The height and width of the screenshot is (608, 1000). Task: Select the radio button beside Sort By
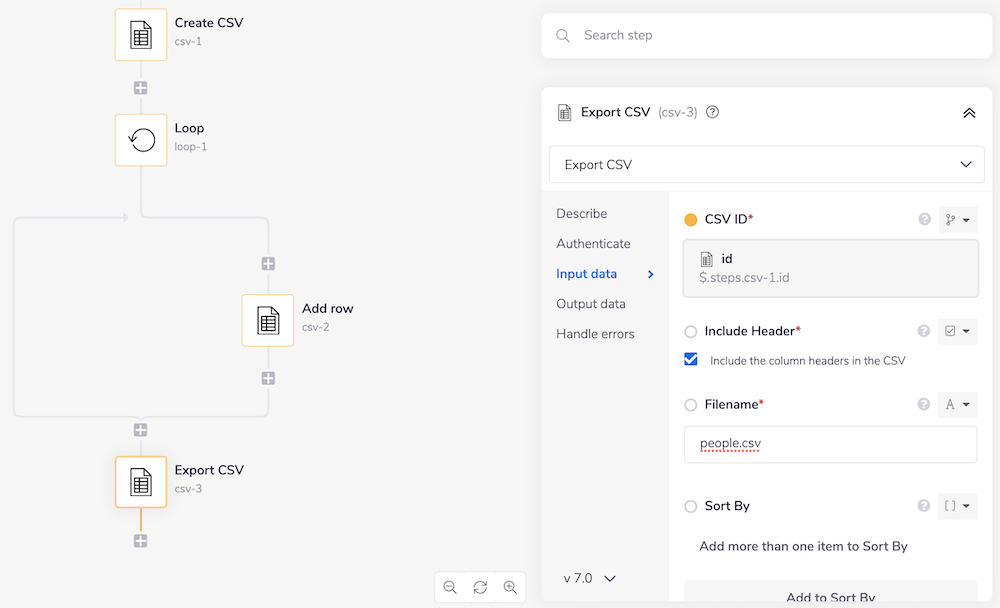pos(691,506)
